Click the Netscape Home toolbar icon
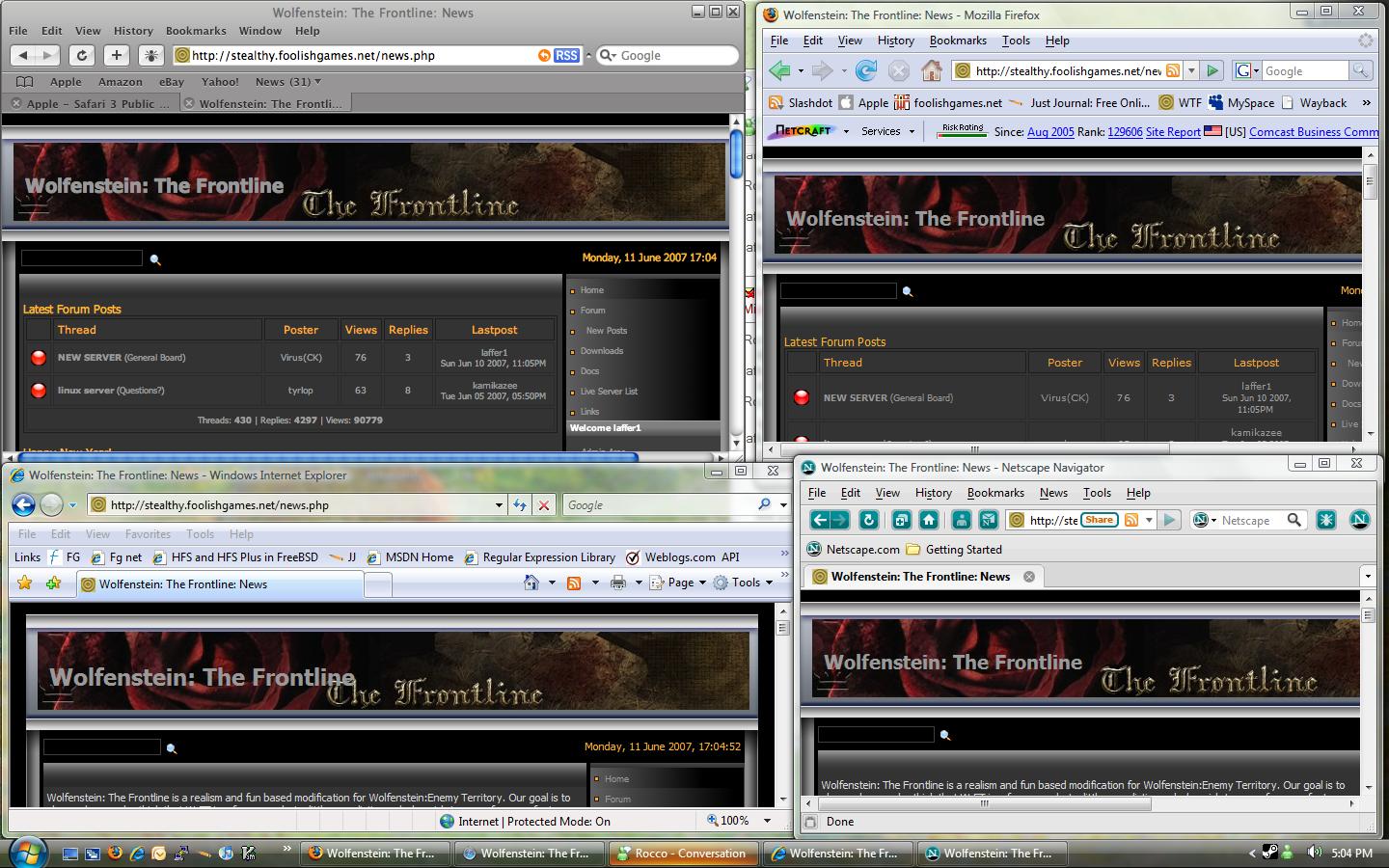 [928, 520]
